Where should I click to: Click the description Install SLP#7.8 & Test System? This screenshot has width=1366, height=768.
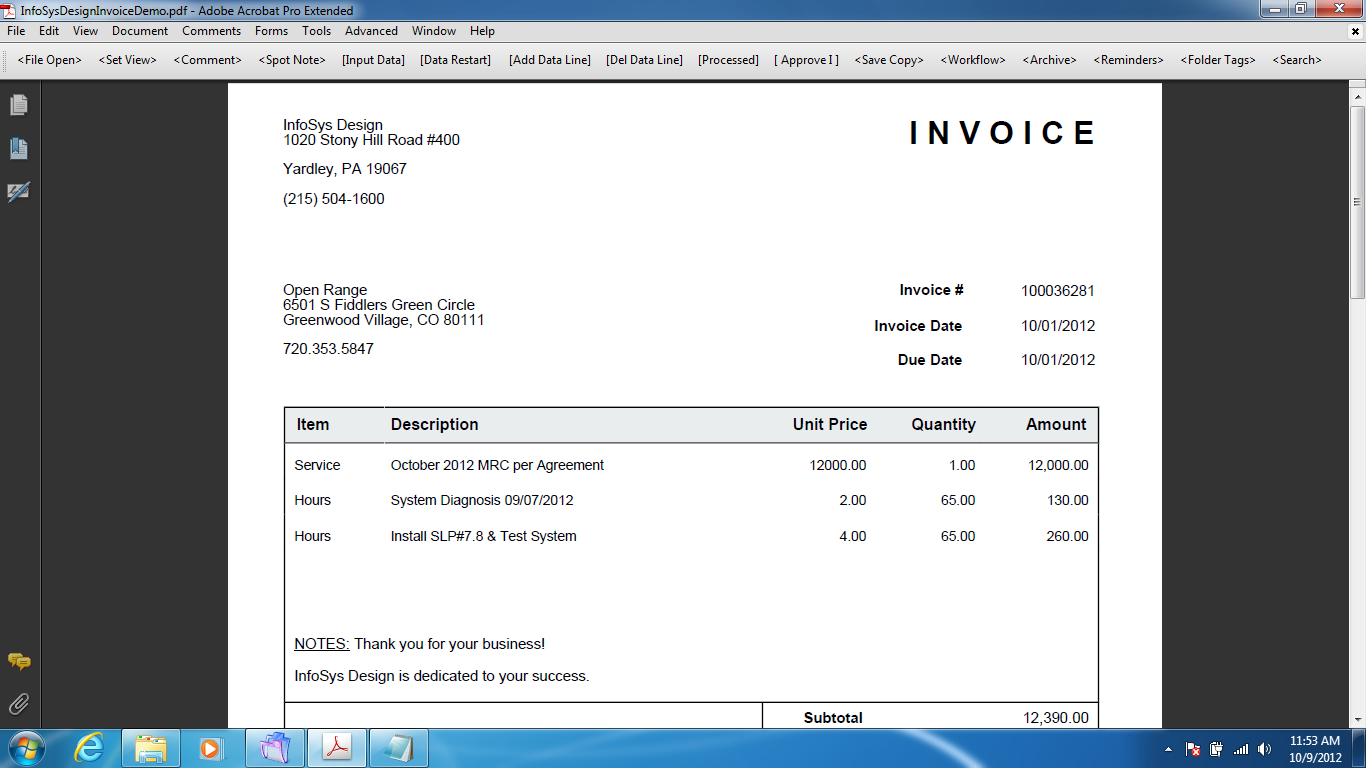point(484,536)
